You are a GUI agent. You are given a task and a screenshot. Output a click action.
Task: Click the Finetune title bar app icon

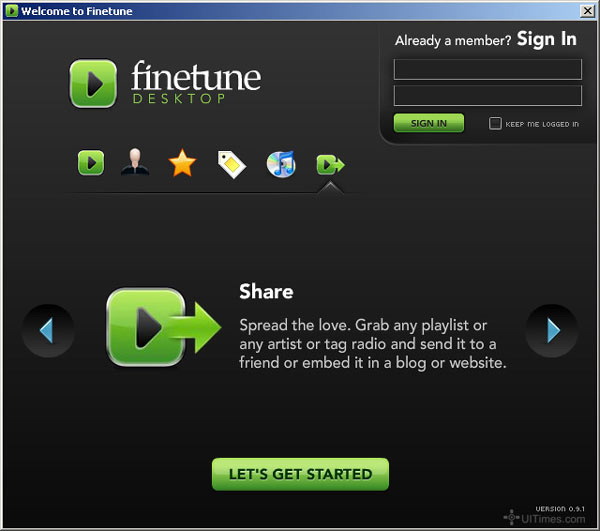click(11, 11)
